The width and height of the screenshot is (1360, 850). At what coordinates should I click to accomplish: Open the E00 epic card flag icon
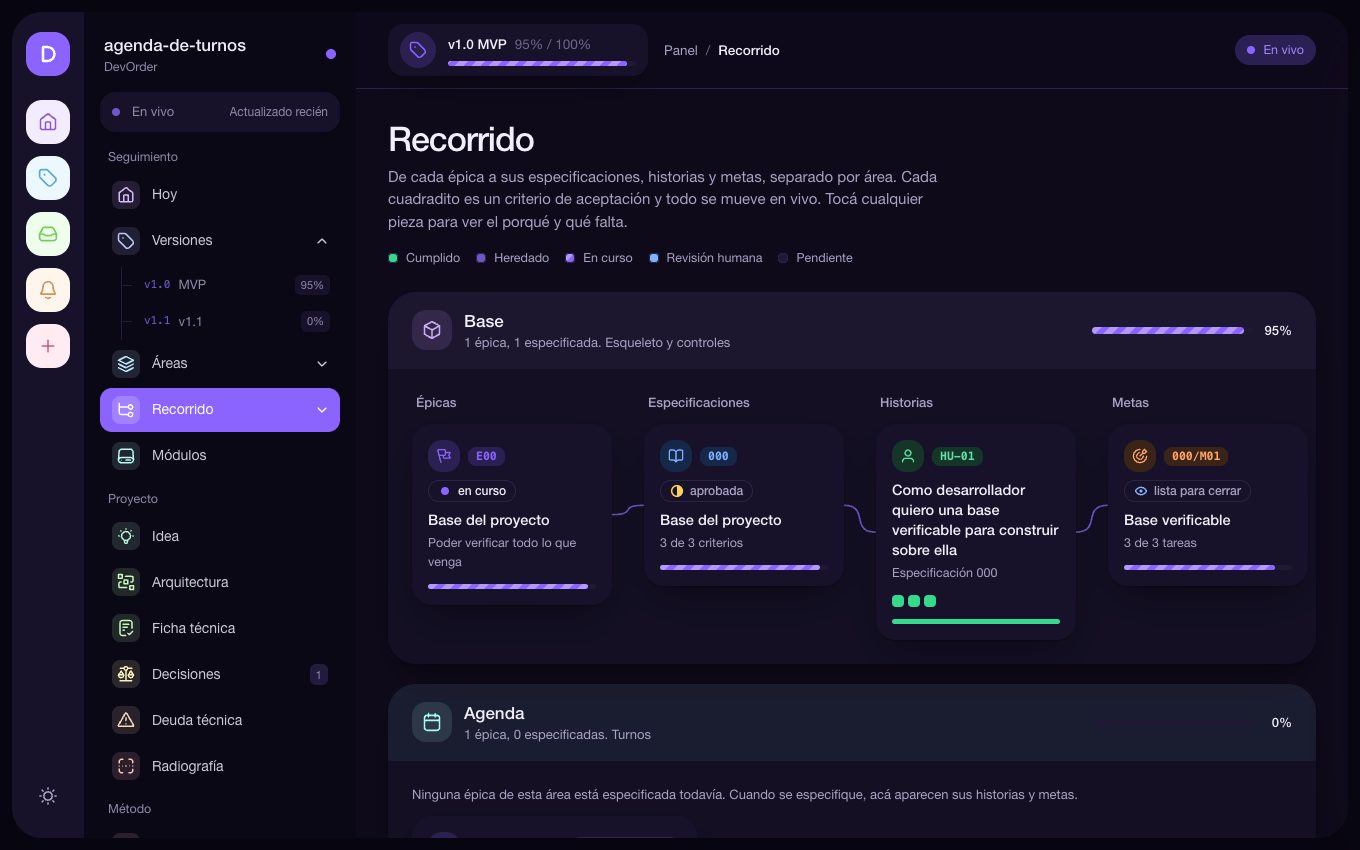click(444, 456)
